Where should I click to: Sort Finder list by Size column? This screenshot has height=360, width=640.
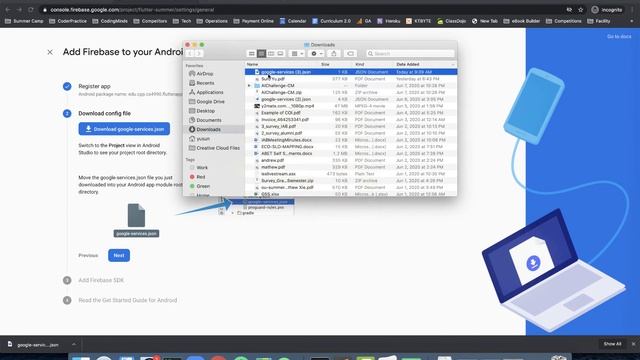(325, 64)
